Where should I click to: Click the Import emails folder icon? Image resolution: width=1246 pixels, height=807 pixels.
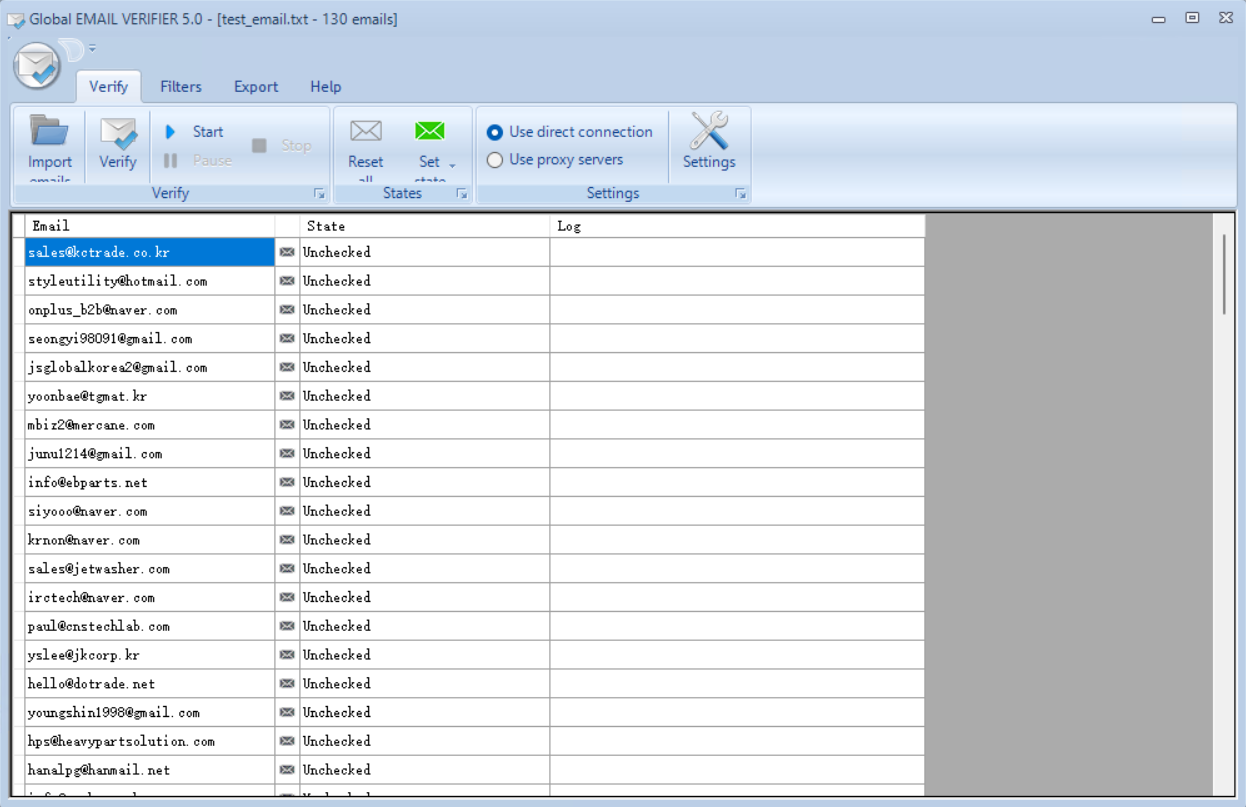[x=49, y=133]
